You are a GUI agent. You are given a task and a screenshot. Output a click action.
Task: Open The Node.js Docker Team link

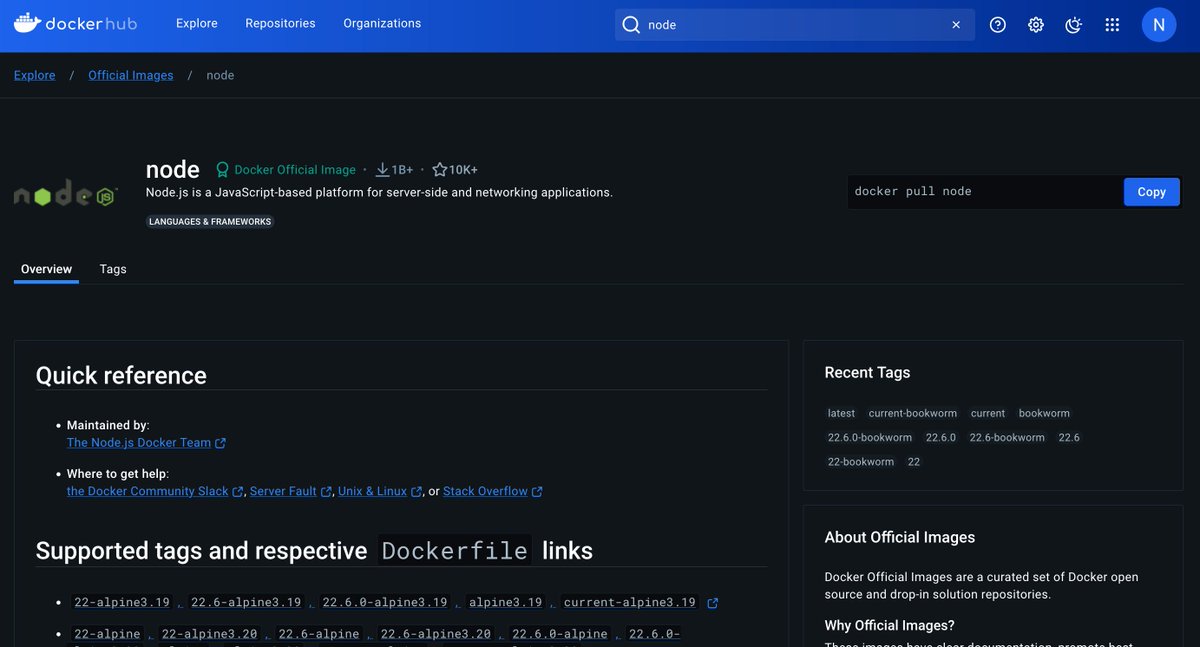click(x=139, y=442)
